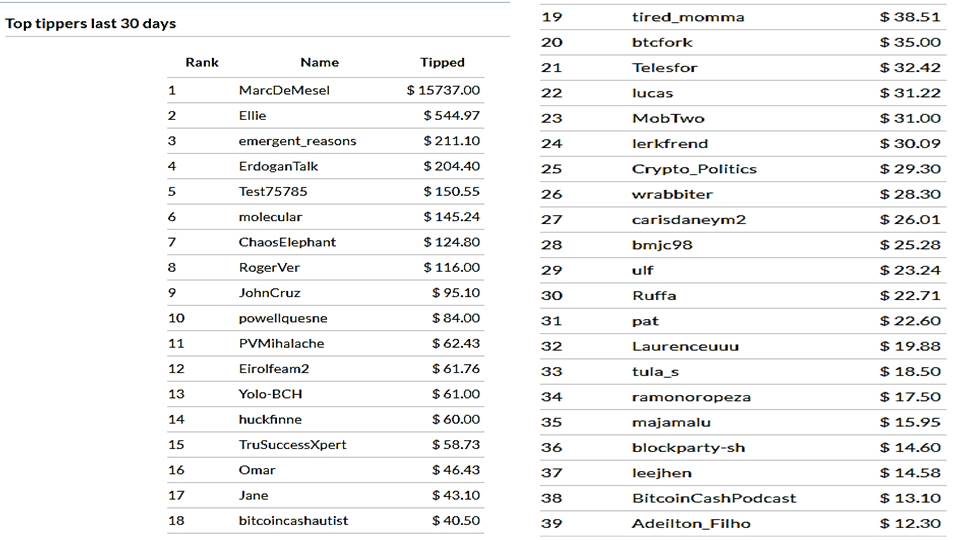The width and height of the screenshot is (960, 540).
Task: Select the ramonoropeza entry
Action: coord(691,397)
